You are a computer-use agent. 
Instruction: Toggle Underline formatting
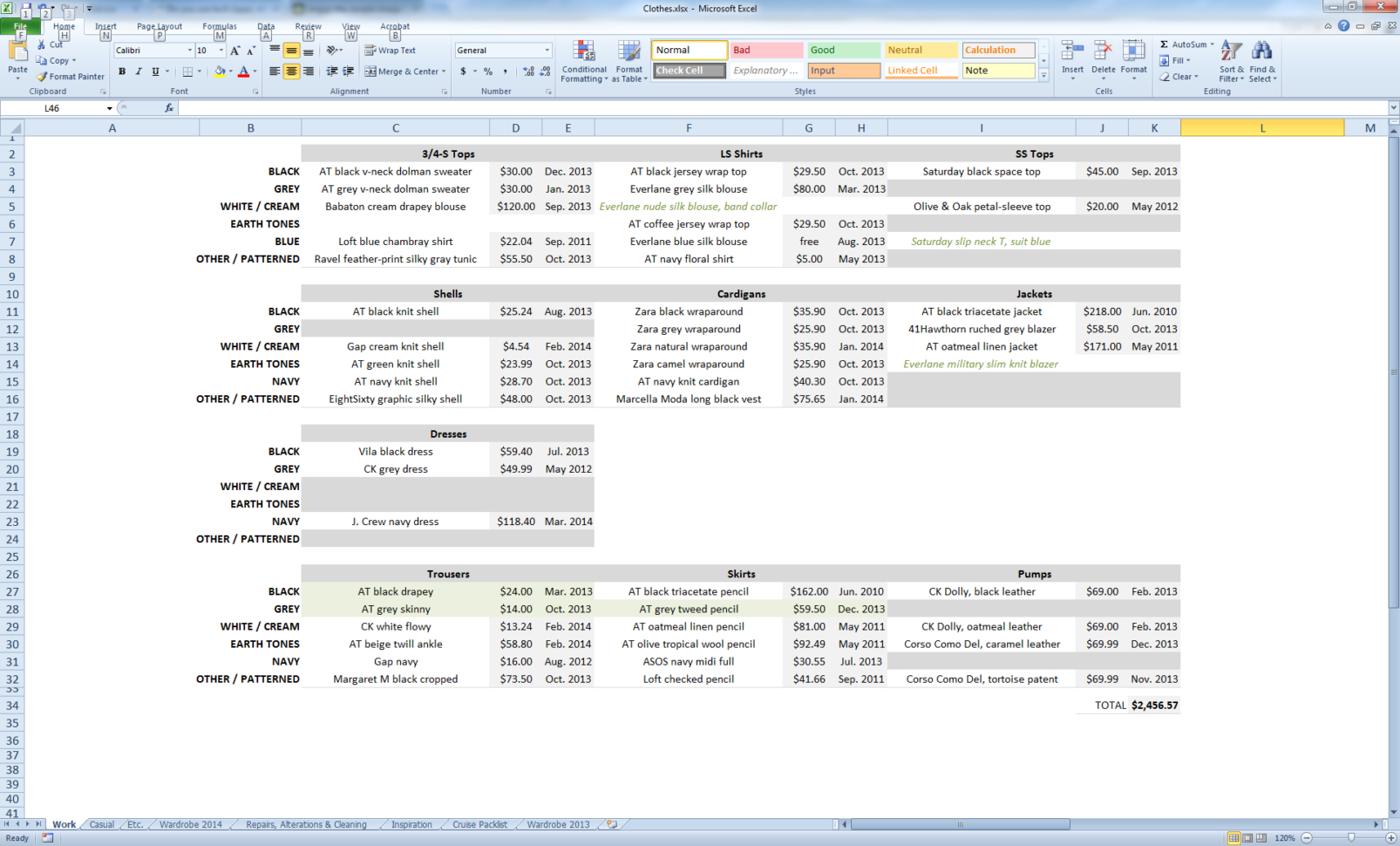point(155,72)
